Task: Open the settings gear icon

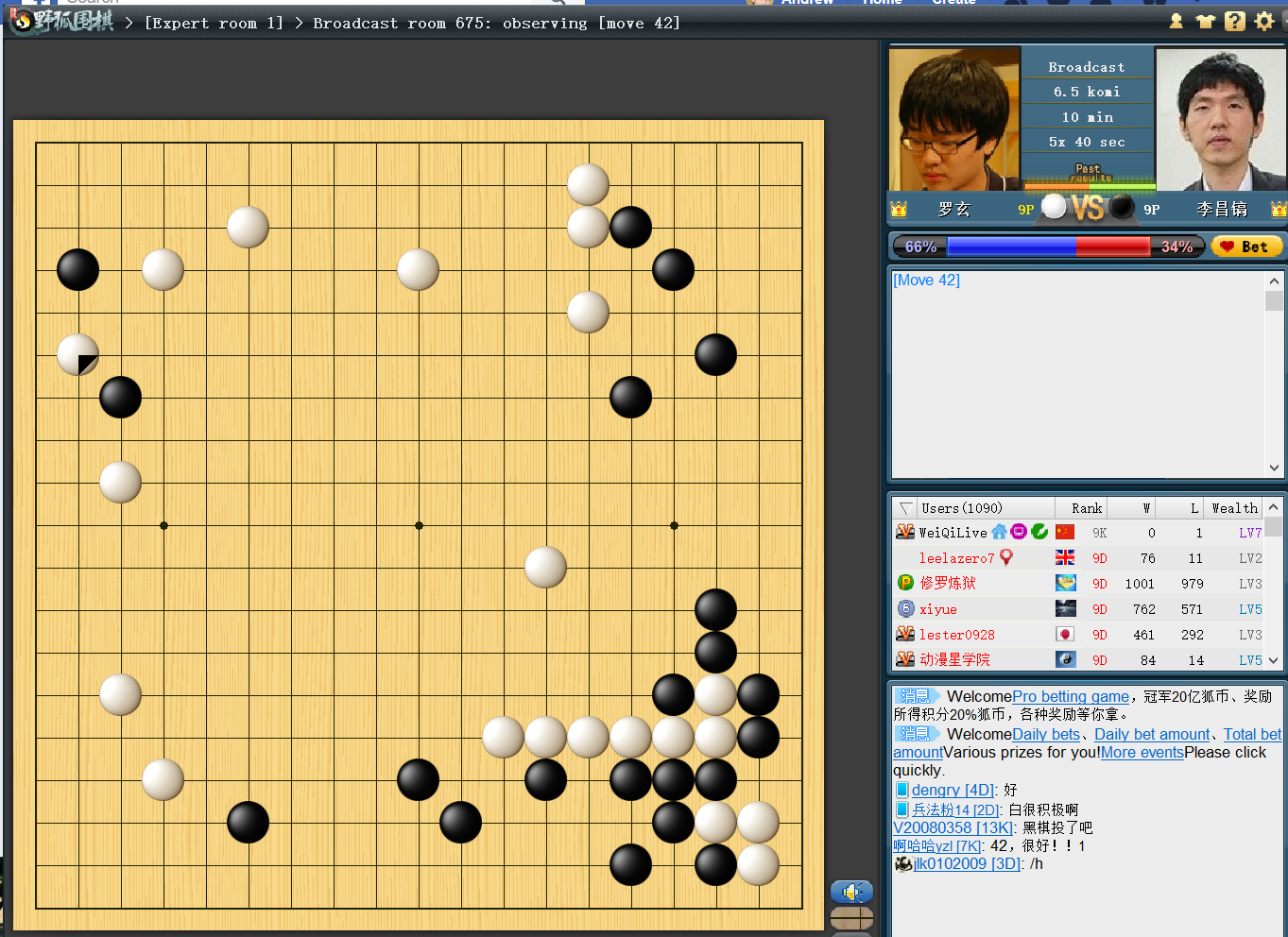Action: (x=1264, y=21)
